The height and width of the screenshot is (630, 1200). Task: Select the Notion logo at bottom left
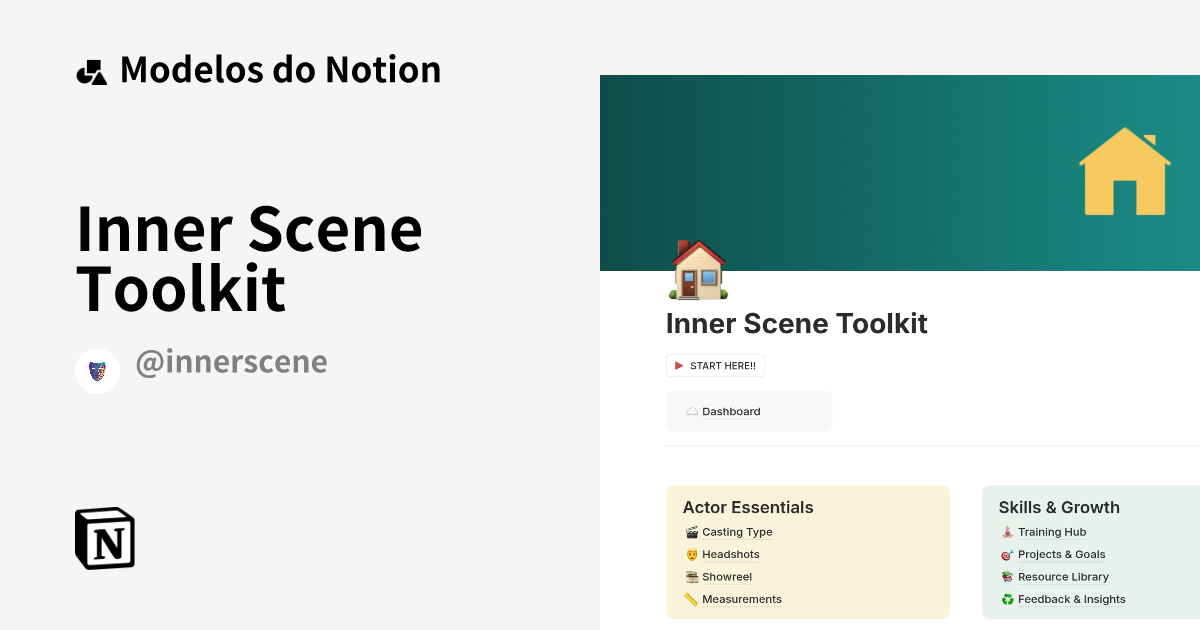tap(104, 538)
